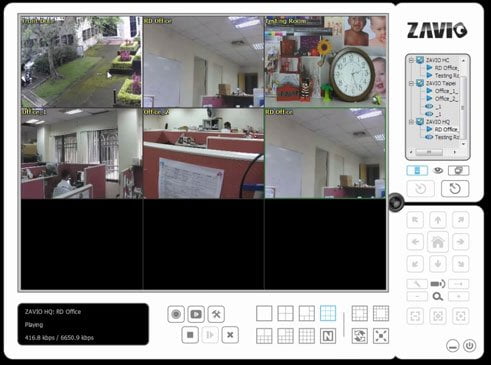Open settings via the hammer-and-wrench tools icon

click(x=216, y=314)
